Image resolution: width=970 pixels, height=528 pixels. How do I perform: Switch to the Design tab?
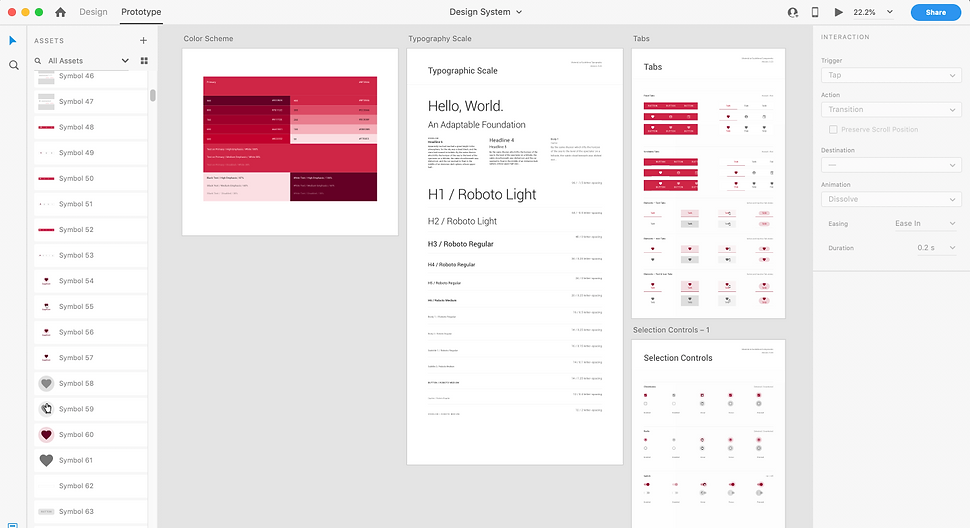tap(93, 12)
